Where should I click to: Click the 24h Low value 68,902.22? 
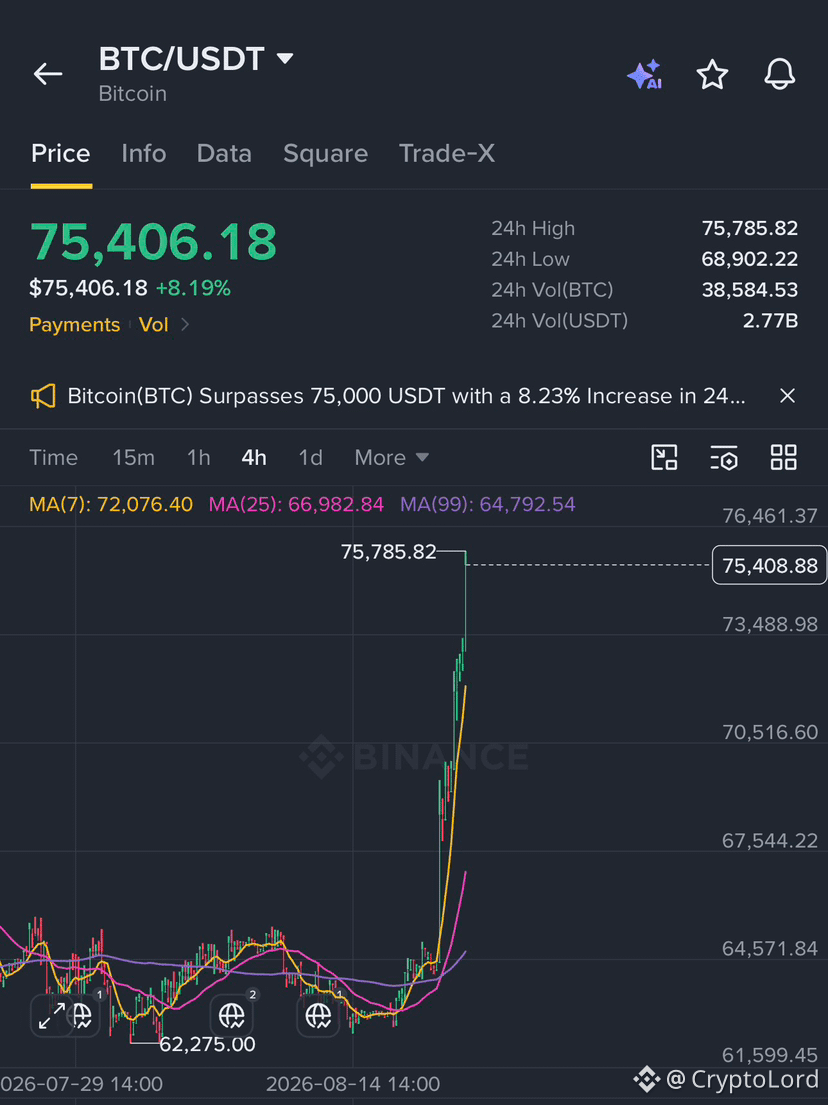750,259
